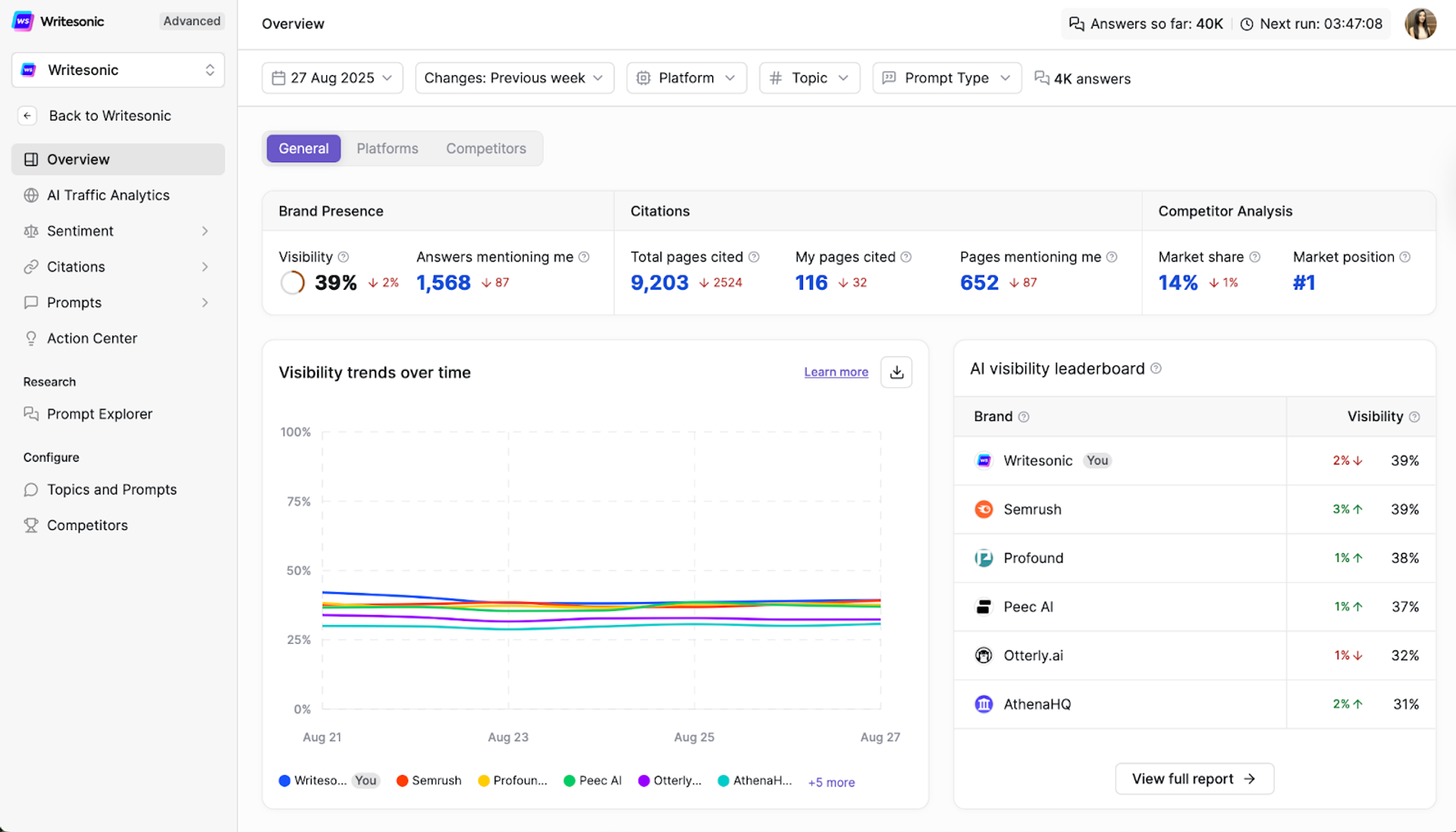Viewport: 1456px width, 832px height.
Task: Click the Semrush row in the leaderboard
Action: 1194,509
